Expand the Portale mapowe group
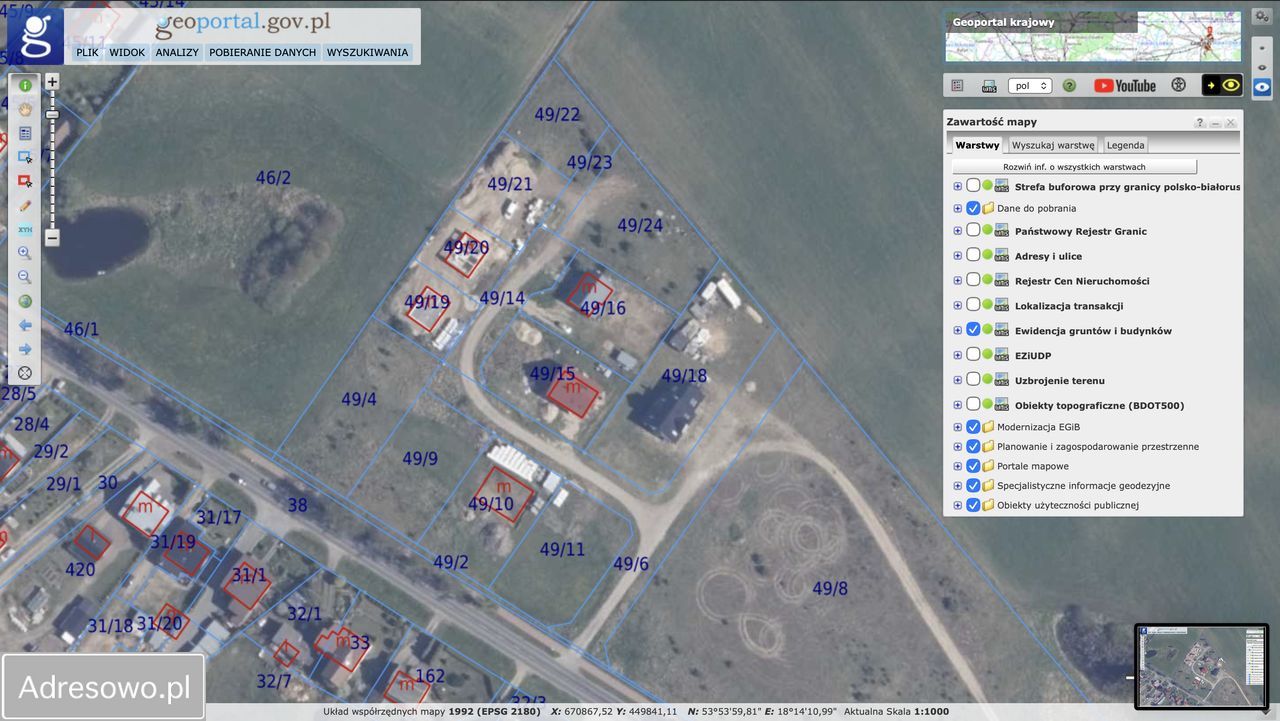The width and height of the screenshot is (1280, 721). pyautogui.click(x=957, y=466)
